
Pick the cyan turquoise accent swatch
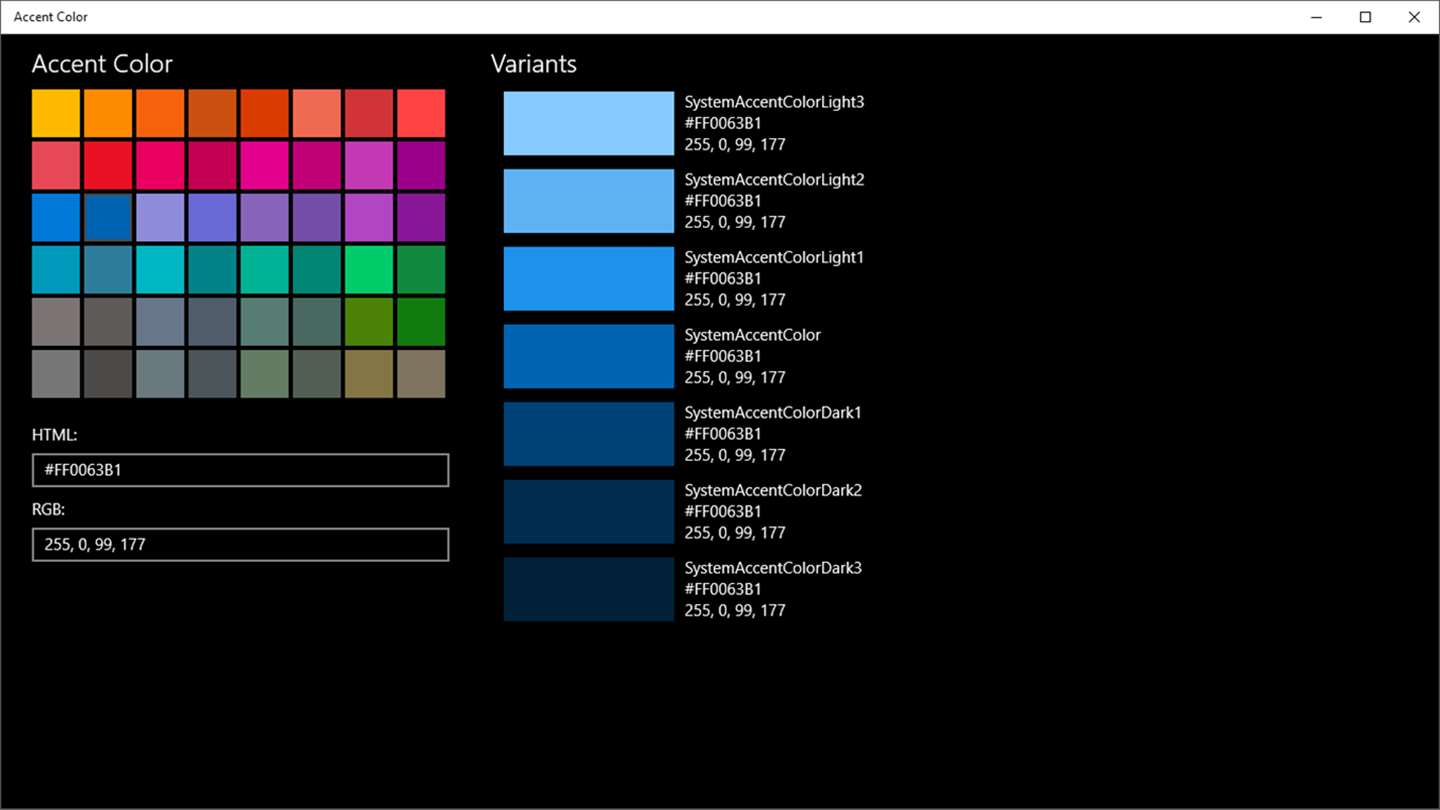pos(160,270)
